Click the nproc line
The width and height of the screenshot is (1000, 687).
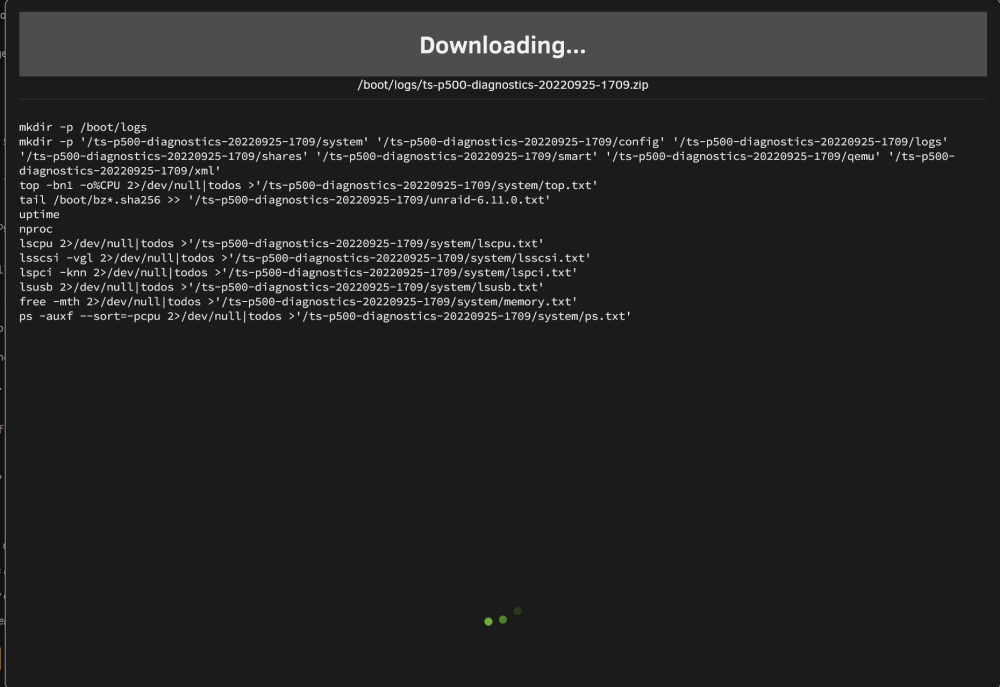[36, 229]
